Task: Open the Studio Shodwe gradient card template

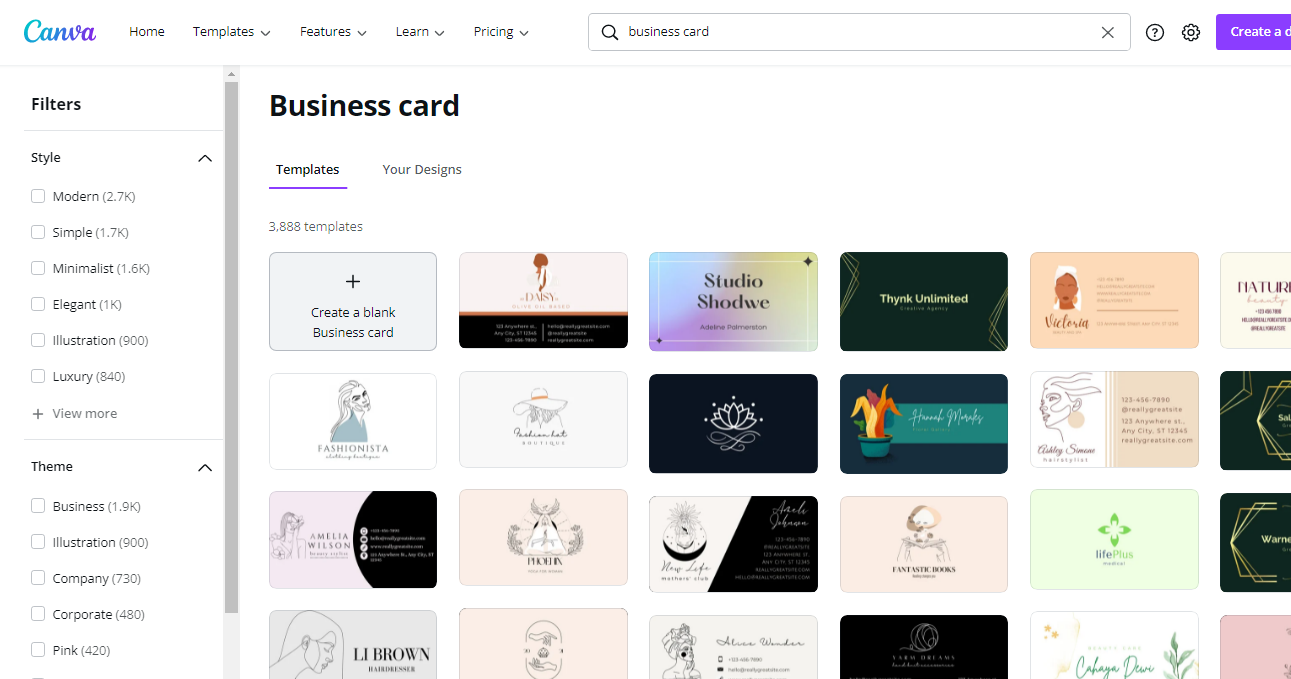Action: click(733, 301)
